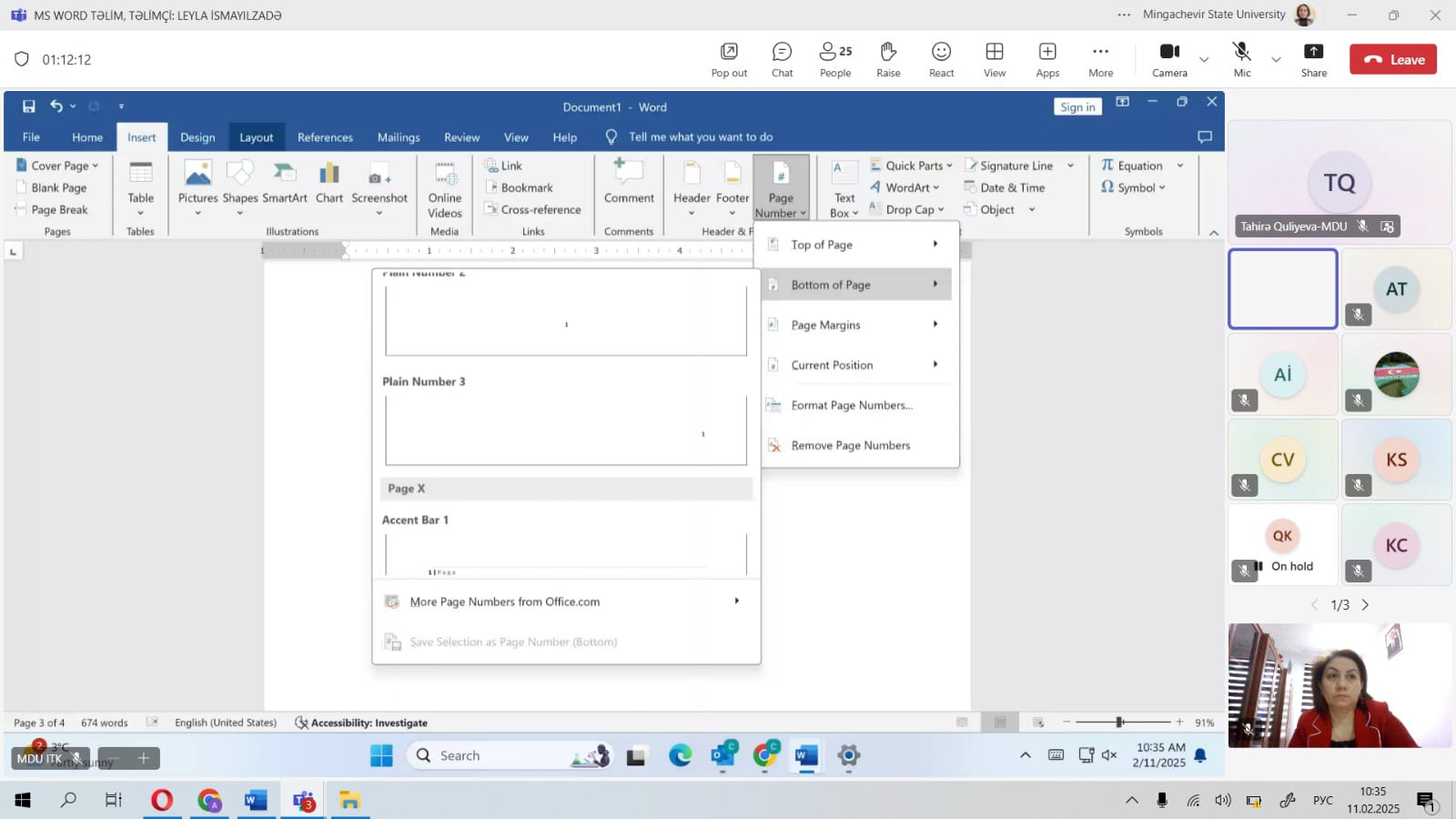This screenshot has height=819, width=1456.
Task: Insert a Page Break
Action: [x=53, y=209]
